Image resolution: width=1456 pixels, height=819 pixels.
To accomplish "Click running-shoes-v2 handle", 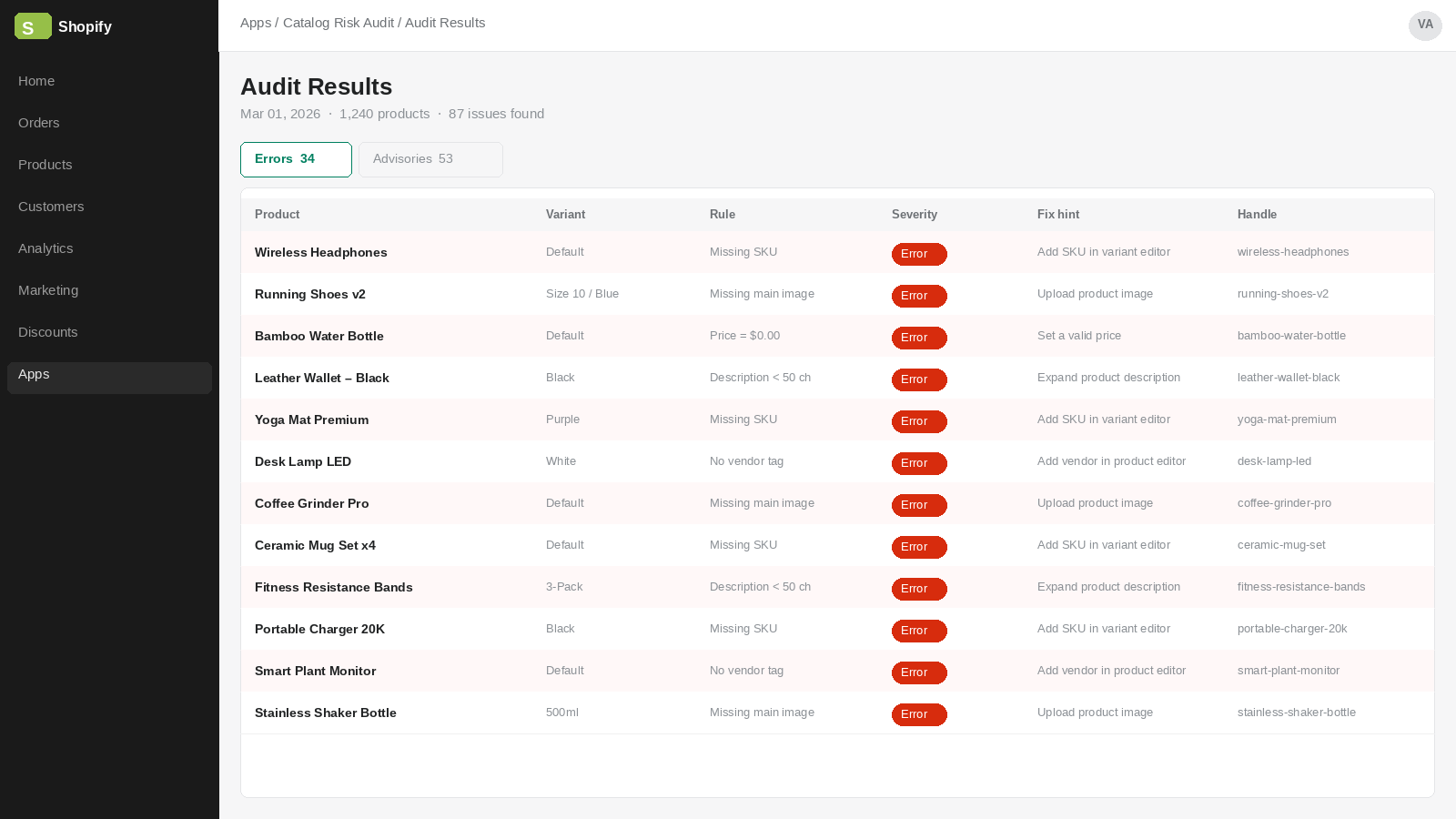I will coord(1283,294).
